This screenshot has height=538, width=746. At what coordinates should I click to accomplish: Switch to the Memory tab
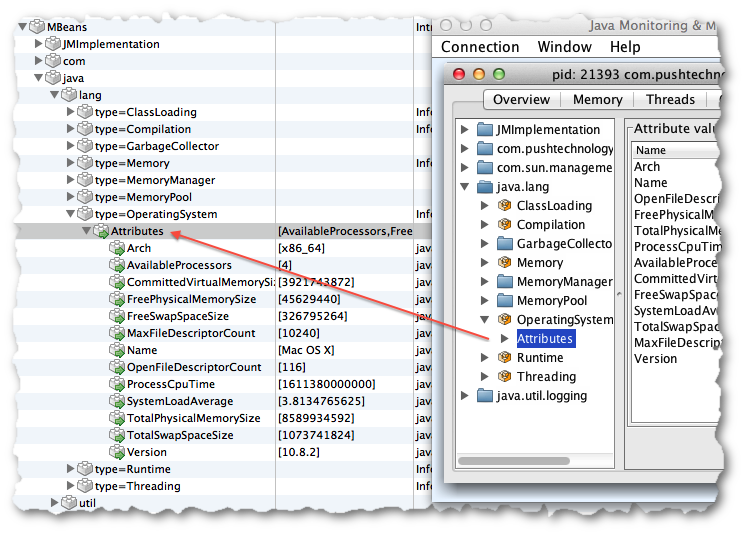tap(597, 100)
